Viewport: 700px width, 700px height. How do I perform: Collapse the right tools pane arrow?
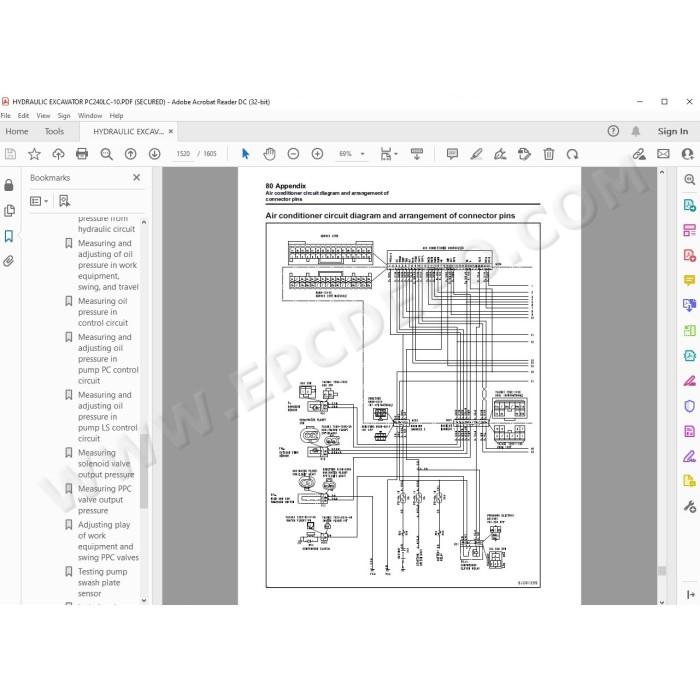(691, 594)
